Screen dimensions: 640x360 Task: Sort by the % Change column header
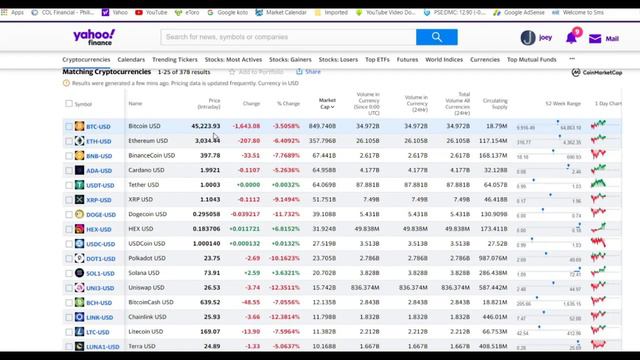point(289,104)
